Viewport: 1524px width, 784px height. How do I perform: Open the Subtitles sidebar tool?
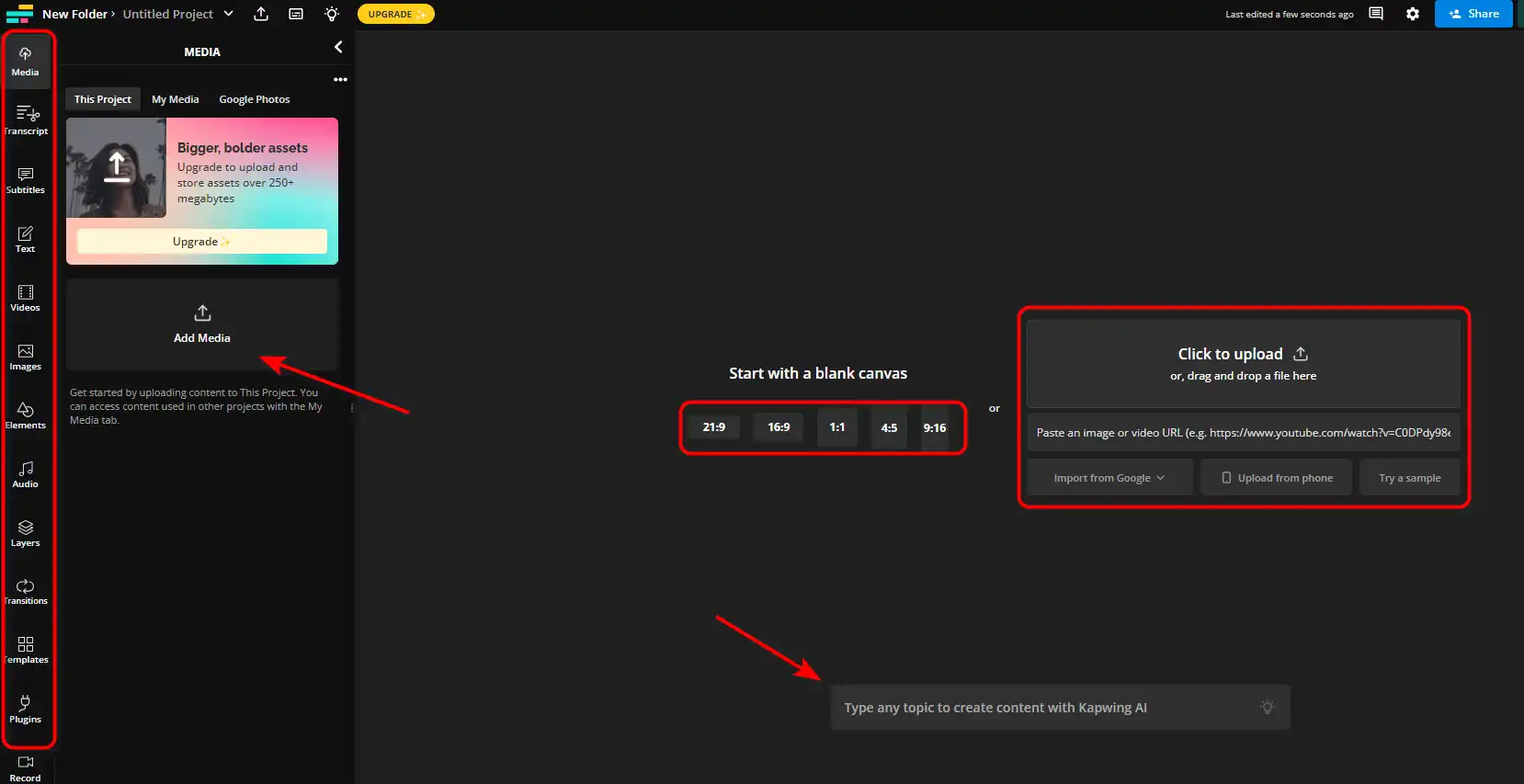(25, 179)
